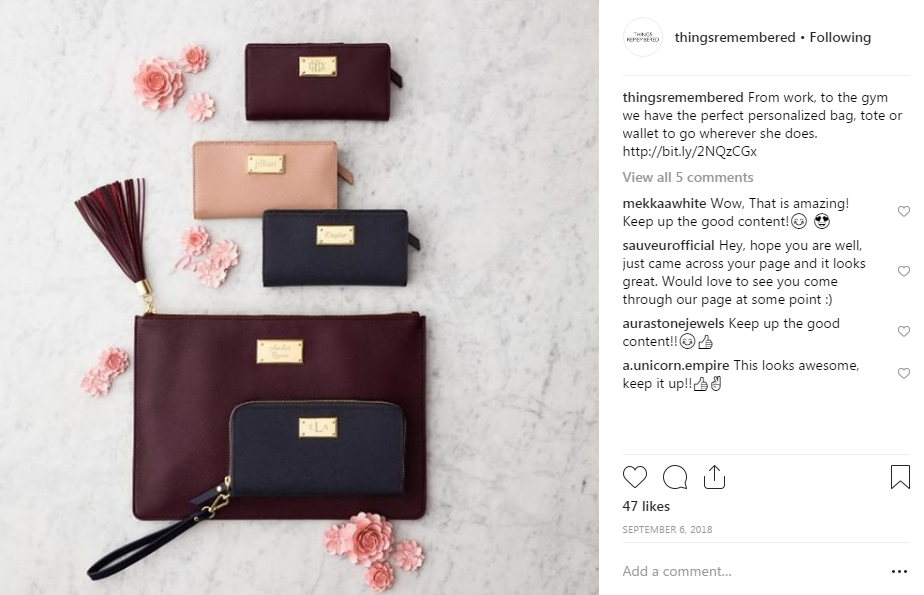Open sauveurofficial's profile
Screen dimensions: 924x595
[668, 245]
